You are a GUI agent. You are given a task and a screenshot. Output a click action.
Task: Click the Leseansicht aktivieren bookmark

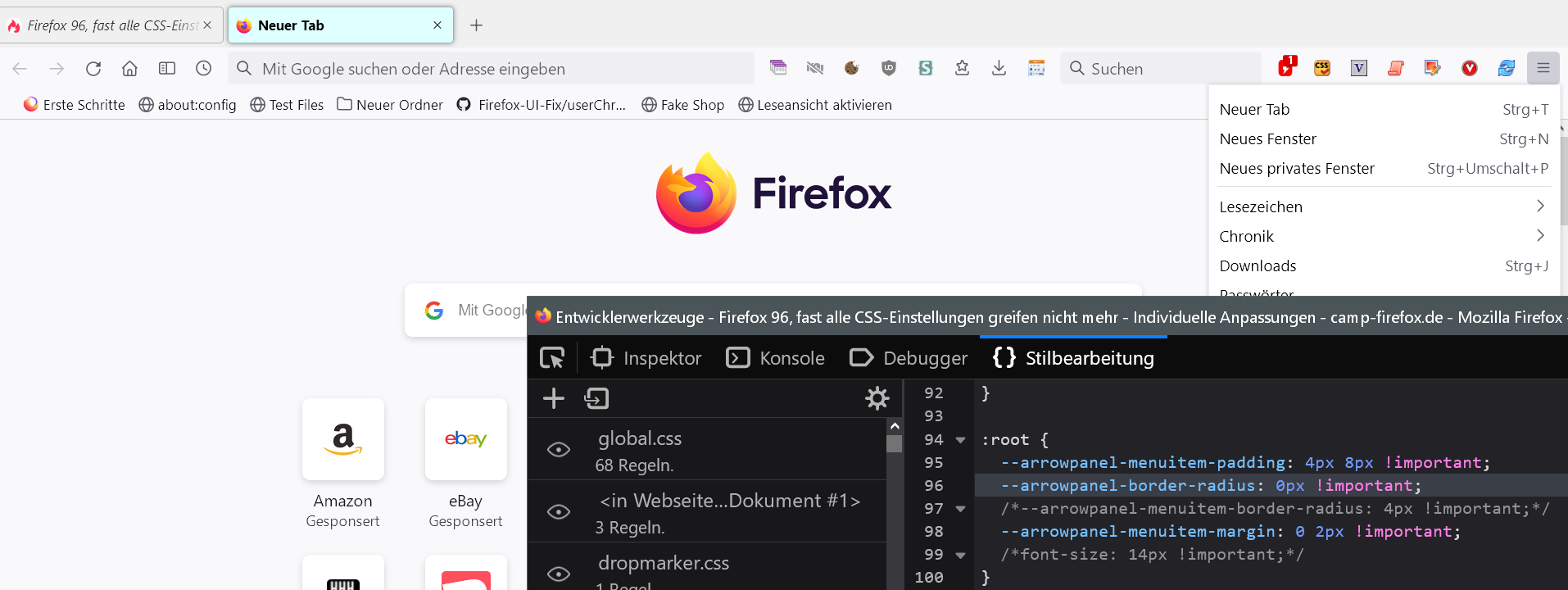coord(815,105)
